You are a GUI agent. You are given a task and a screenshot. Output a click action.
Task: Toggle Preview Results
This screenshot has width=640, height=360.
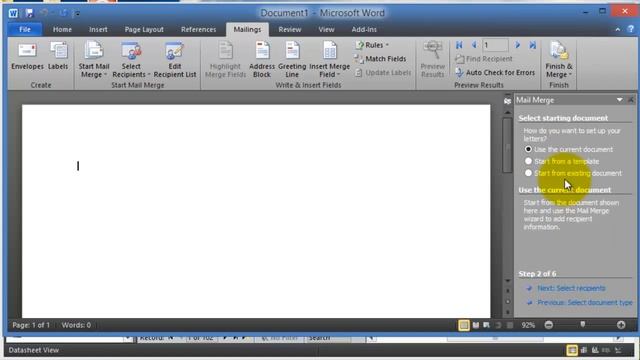coord(433,60)
